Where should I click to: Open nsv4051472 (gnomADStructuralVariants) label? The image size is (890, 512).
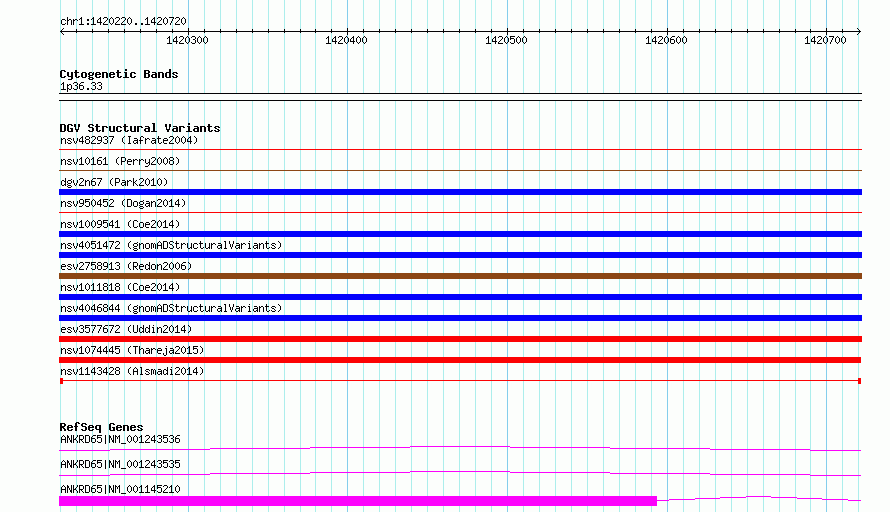tap(171, 245)
